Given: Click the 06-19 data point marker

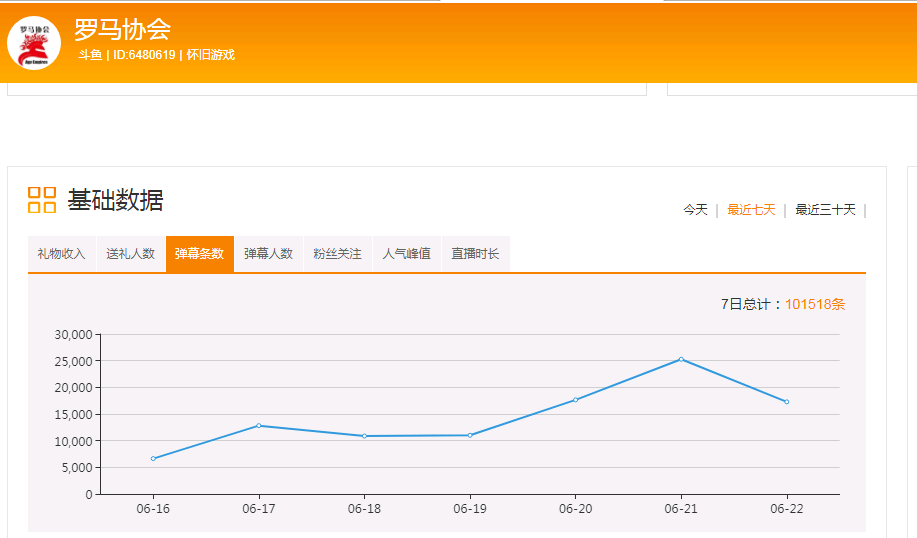Looking at the screenshot, I should coord(470,435).
